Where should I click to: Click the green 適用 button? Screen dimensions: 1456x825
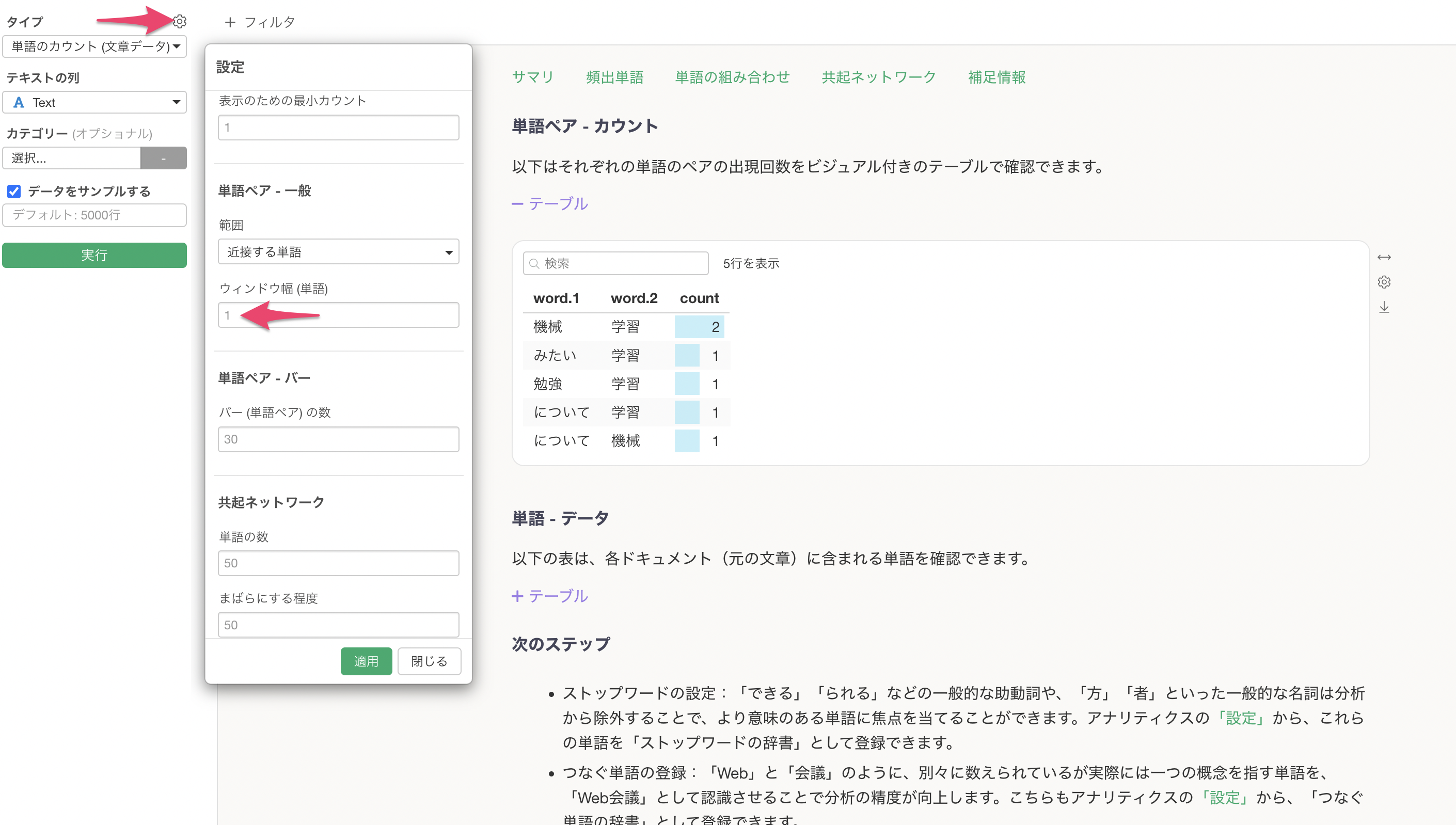pyautogui.click(x=366, y=661)
